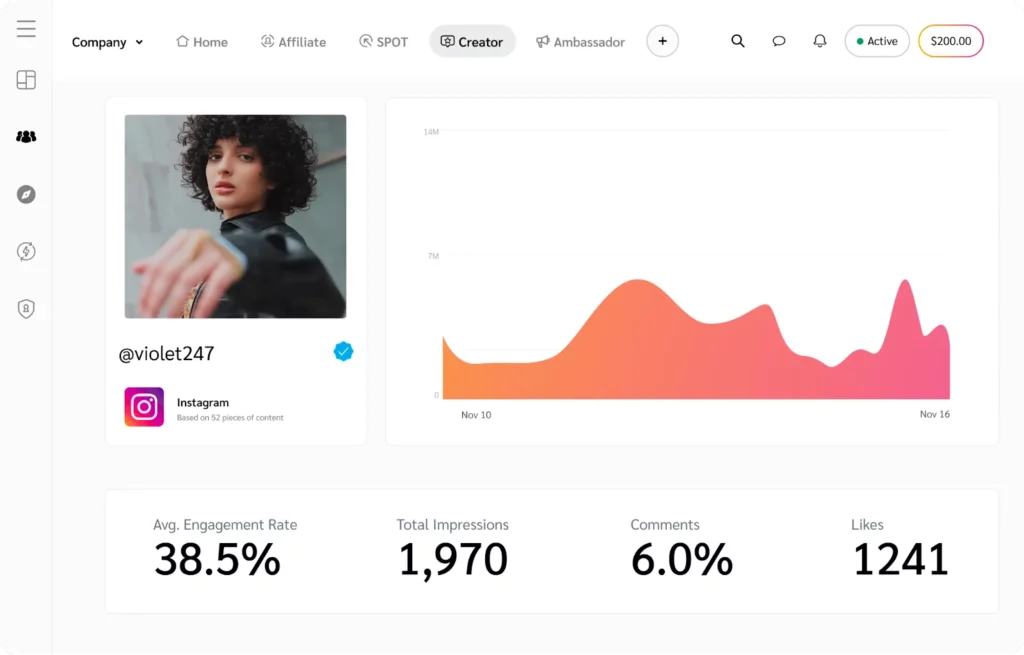Open the security shield icon in sidebar

point(25,309)
